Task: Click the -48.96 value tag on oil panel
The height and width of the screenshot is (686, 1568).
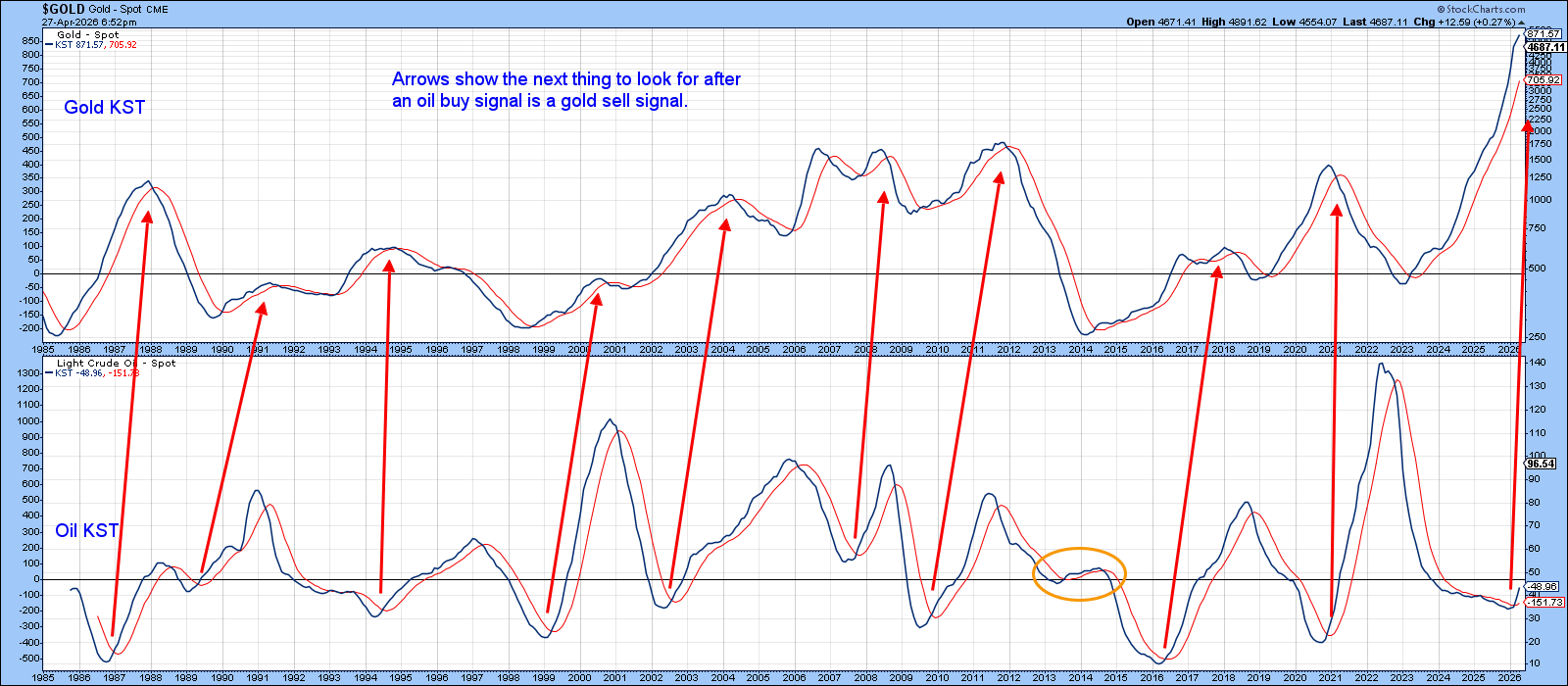Action: 1543,587
